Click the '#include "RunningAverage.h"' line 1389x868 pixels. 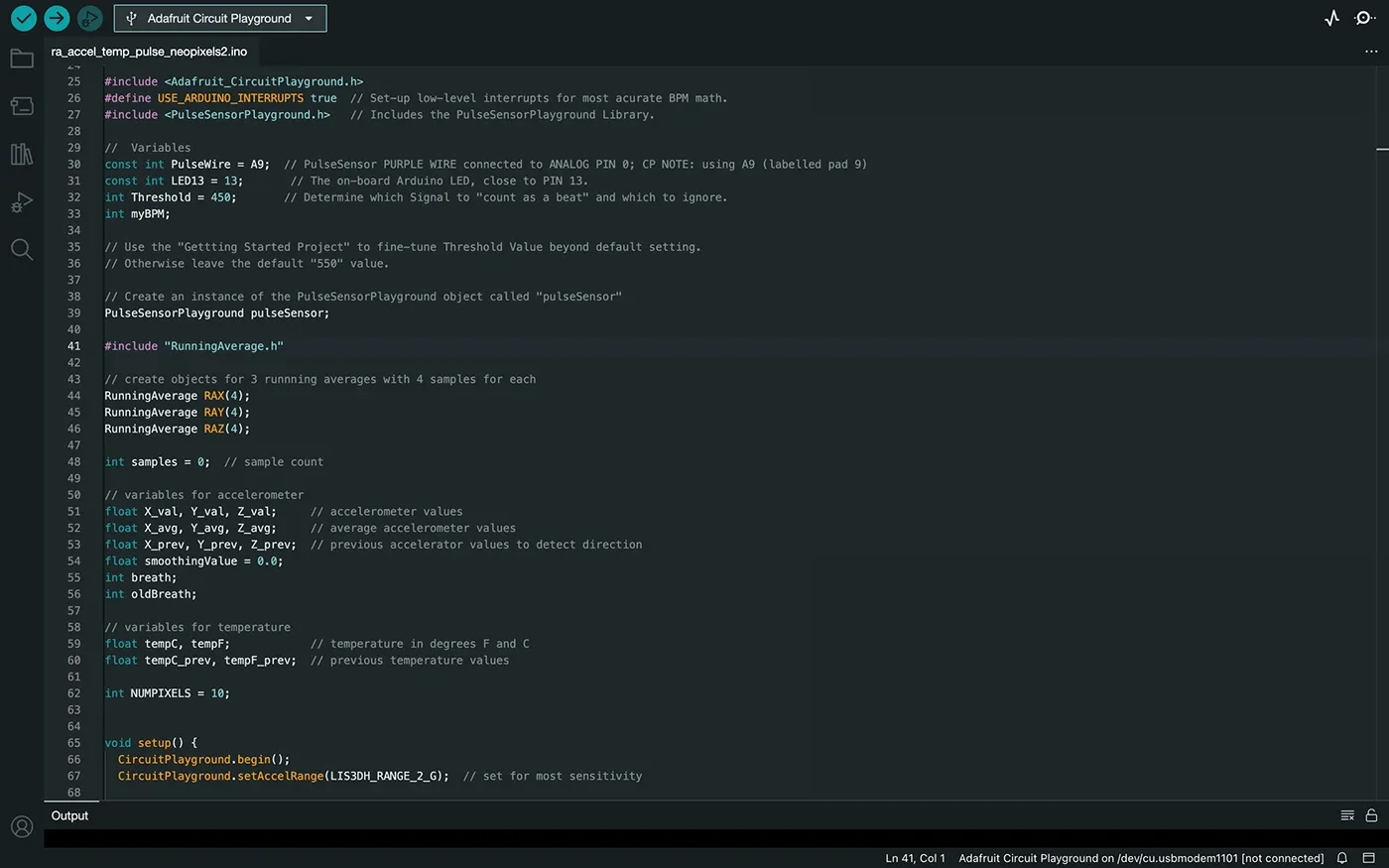[x=194, y=346]
